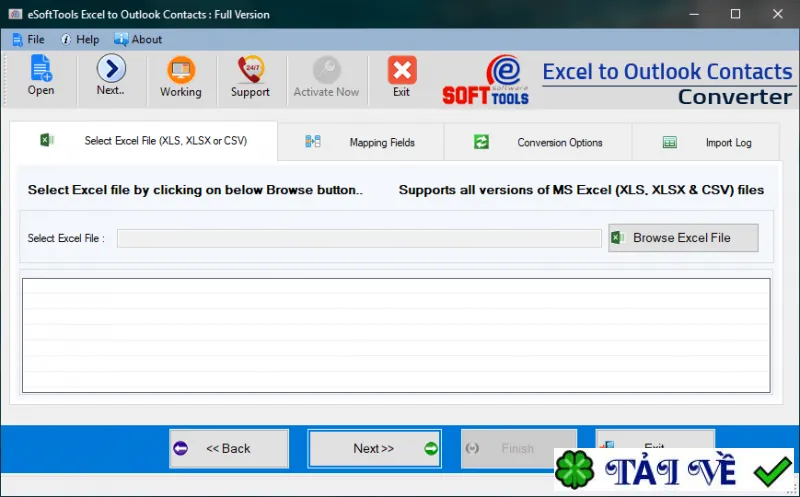Click the empty file preview list area

(396, 335)
